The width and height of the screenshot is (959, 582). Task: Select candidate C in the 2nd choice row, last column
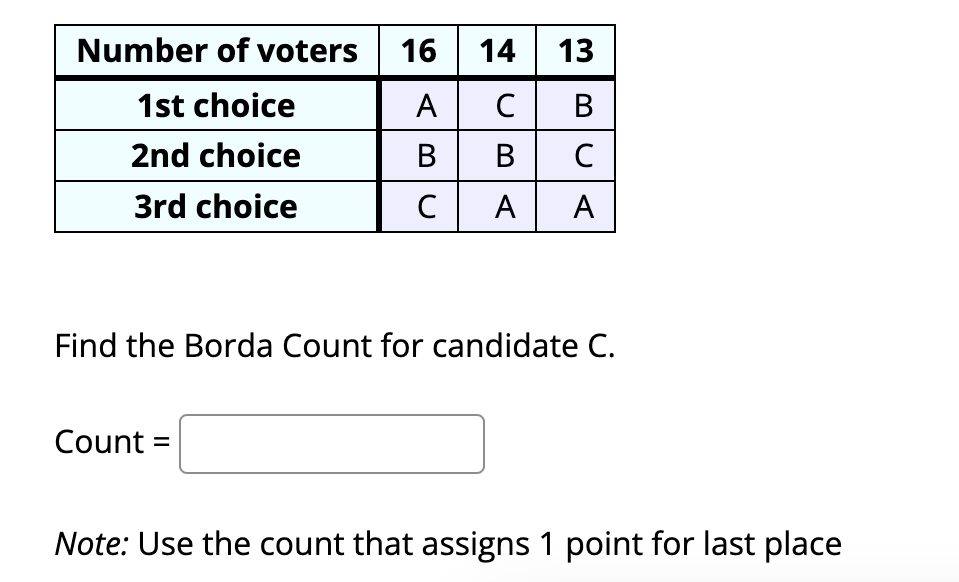click(575, 155)
